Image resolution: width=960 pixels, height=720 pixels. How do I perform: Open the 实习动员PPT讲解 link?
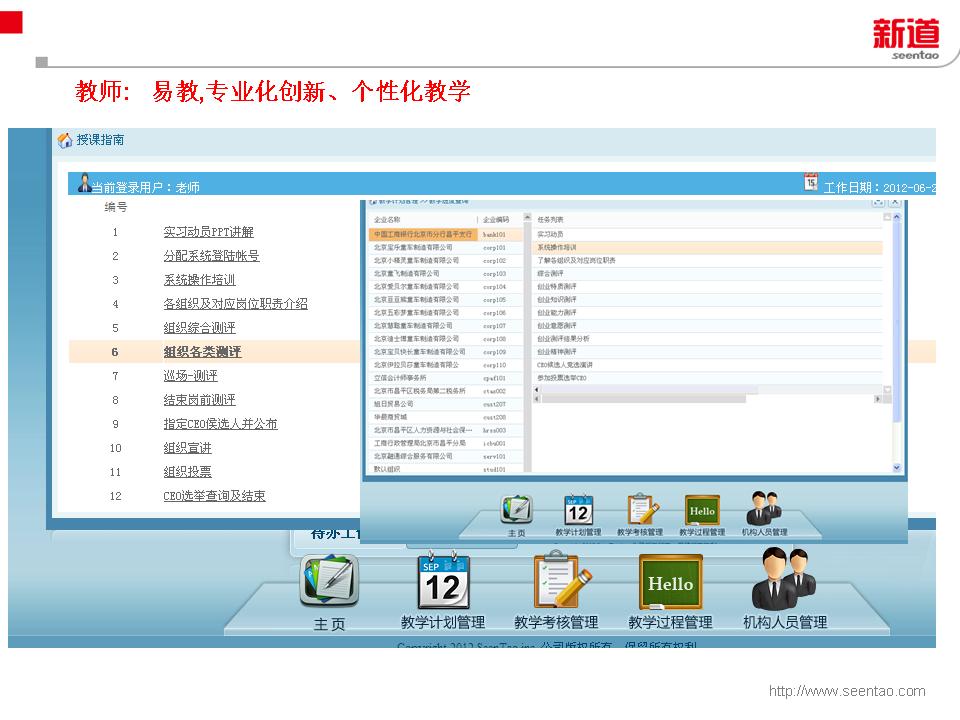tap(208, 232)
